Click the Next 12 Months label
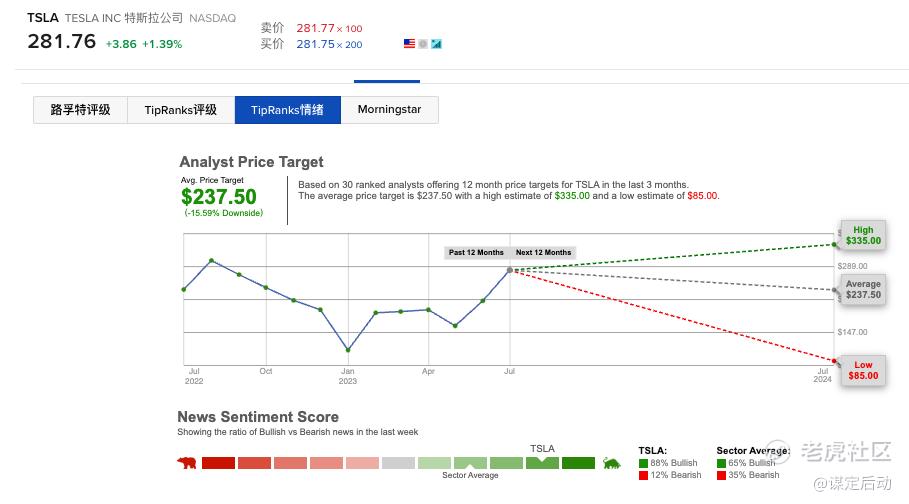The height and width of the screenshot is (504, 909). point(543,253)
